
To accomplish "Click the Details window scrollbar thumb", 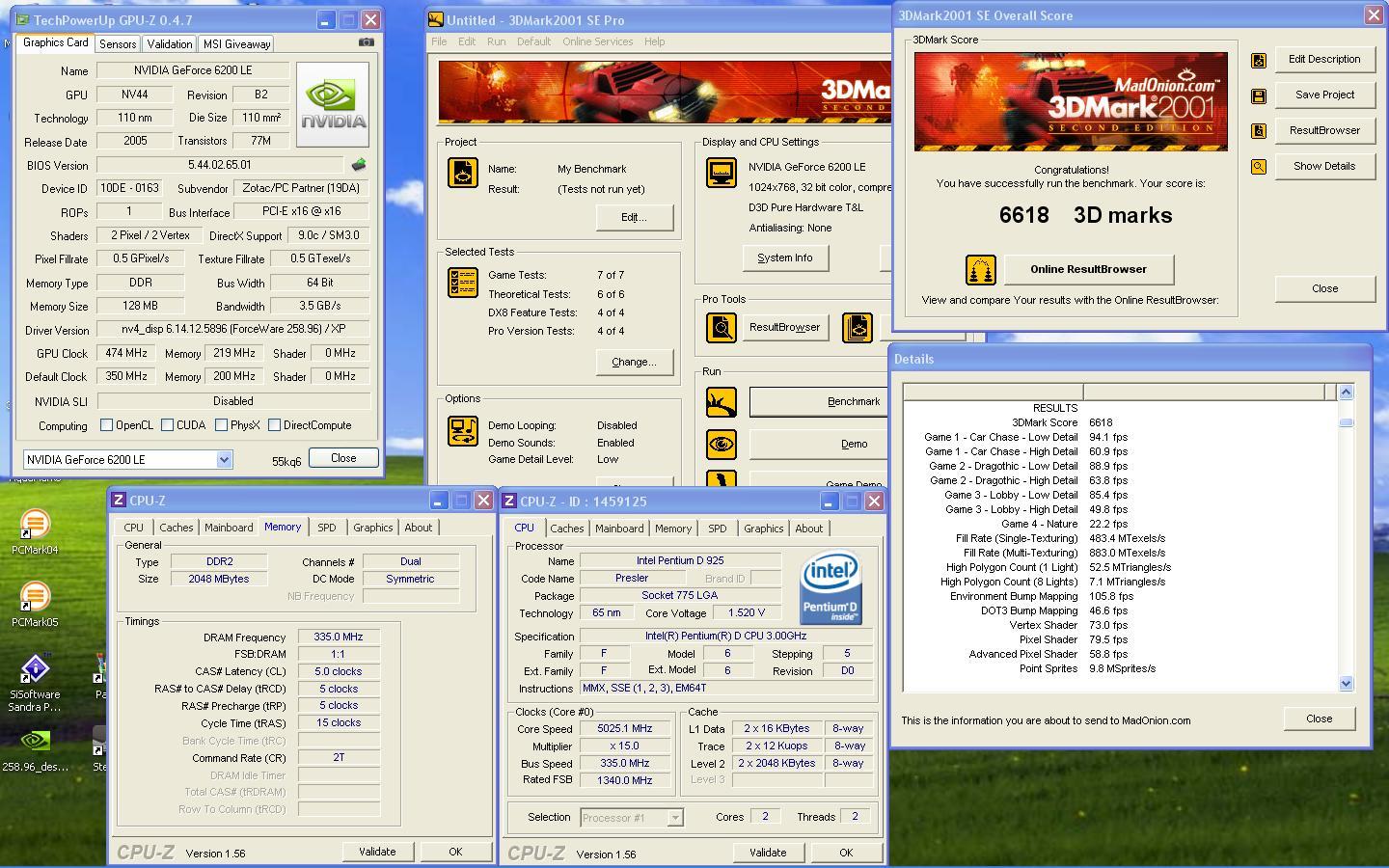I will click(1347, 422).
